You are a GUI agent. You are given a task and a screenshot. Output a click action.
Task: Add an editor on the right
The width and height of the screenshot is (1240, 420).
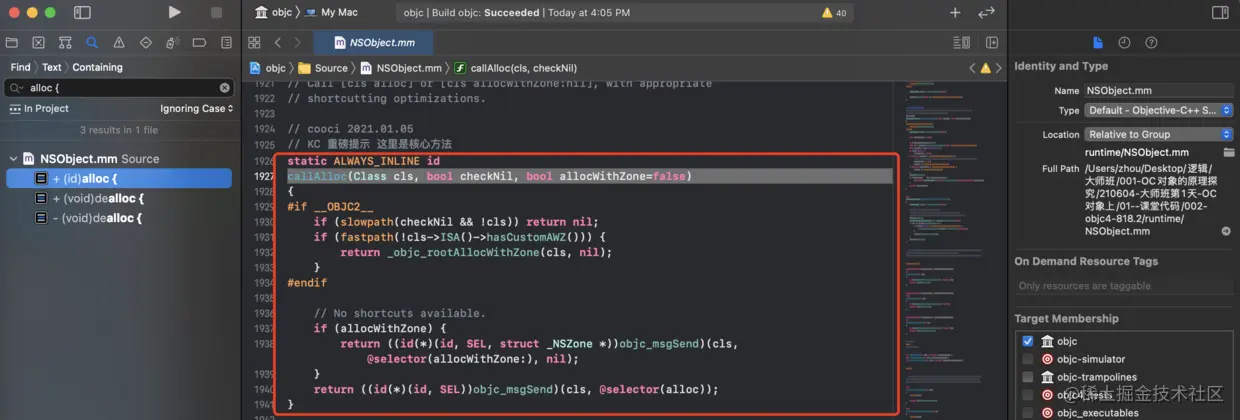point(992,43)
